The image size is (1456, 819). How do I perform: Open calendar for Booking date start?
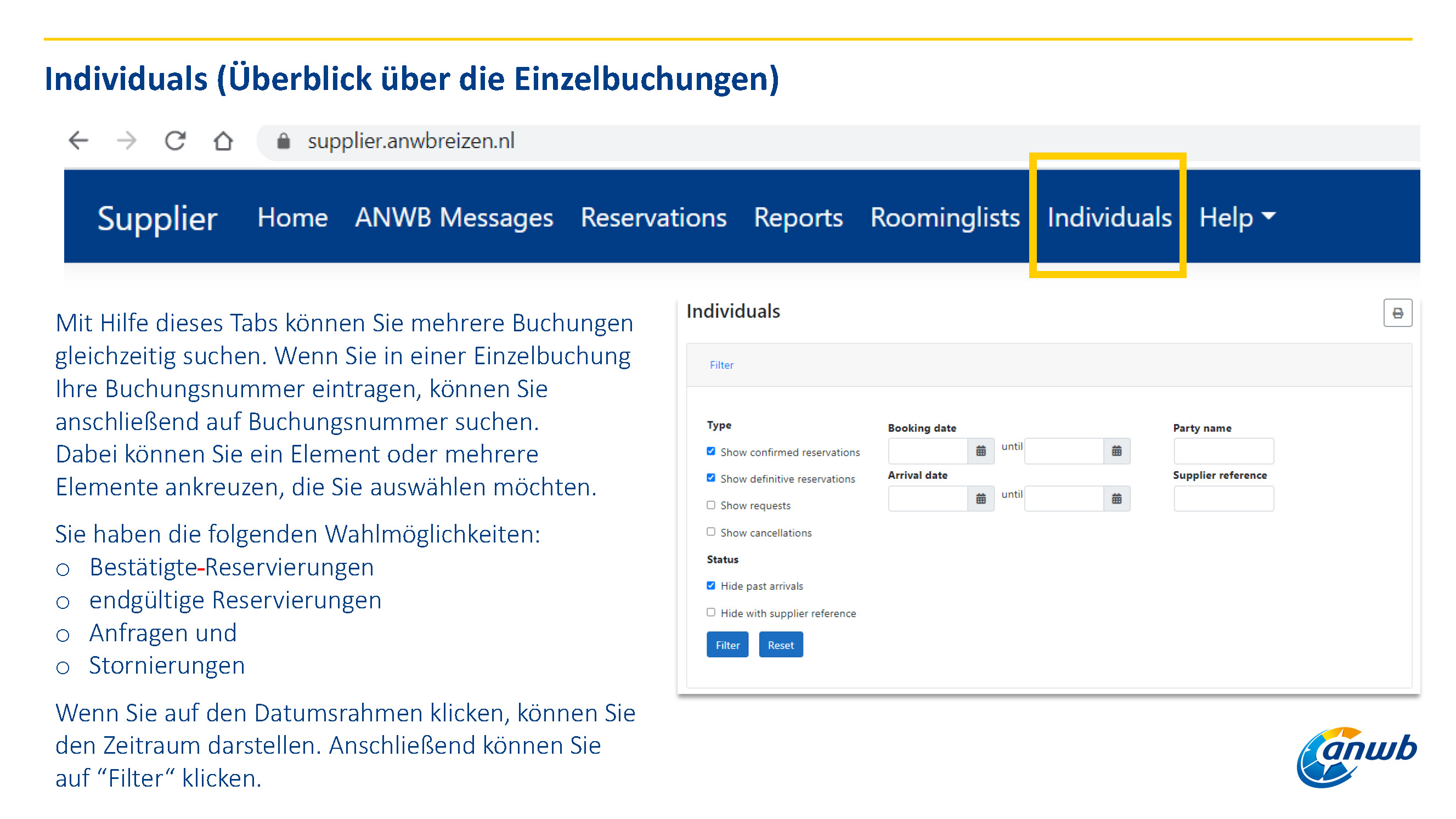pos(981,451)
